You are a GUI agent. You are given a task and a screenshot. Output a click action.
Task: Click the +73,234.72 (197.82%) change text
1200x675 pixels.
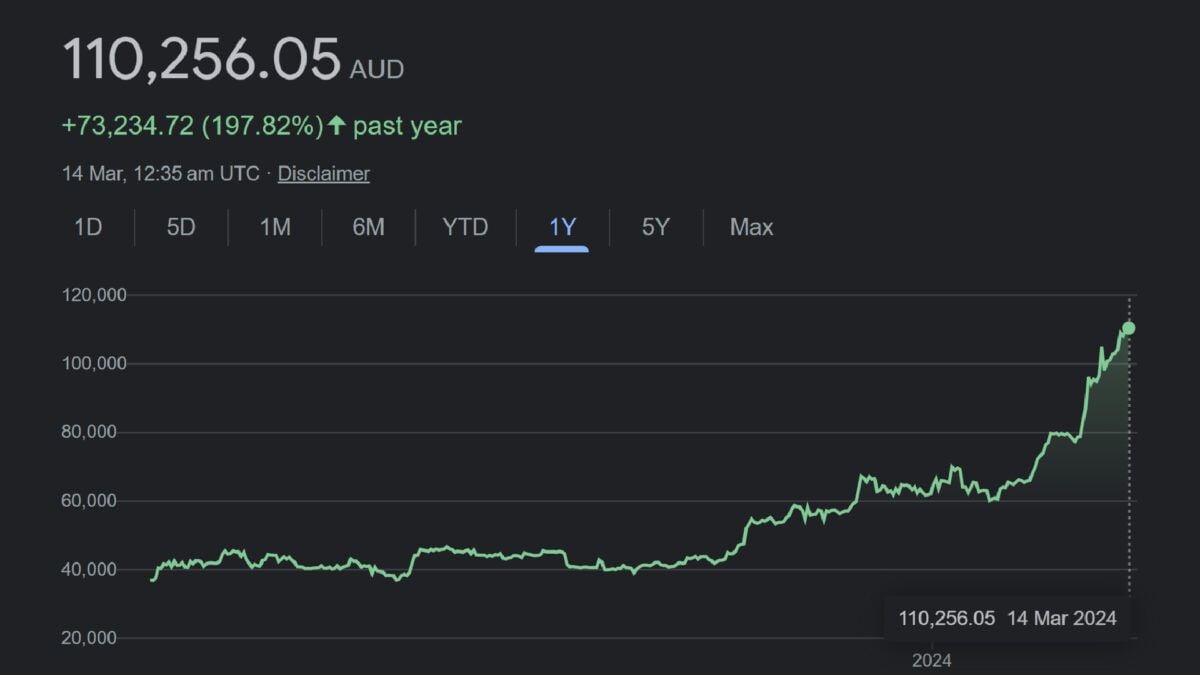(193, 126)
